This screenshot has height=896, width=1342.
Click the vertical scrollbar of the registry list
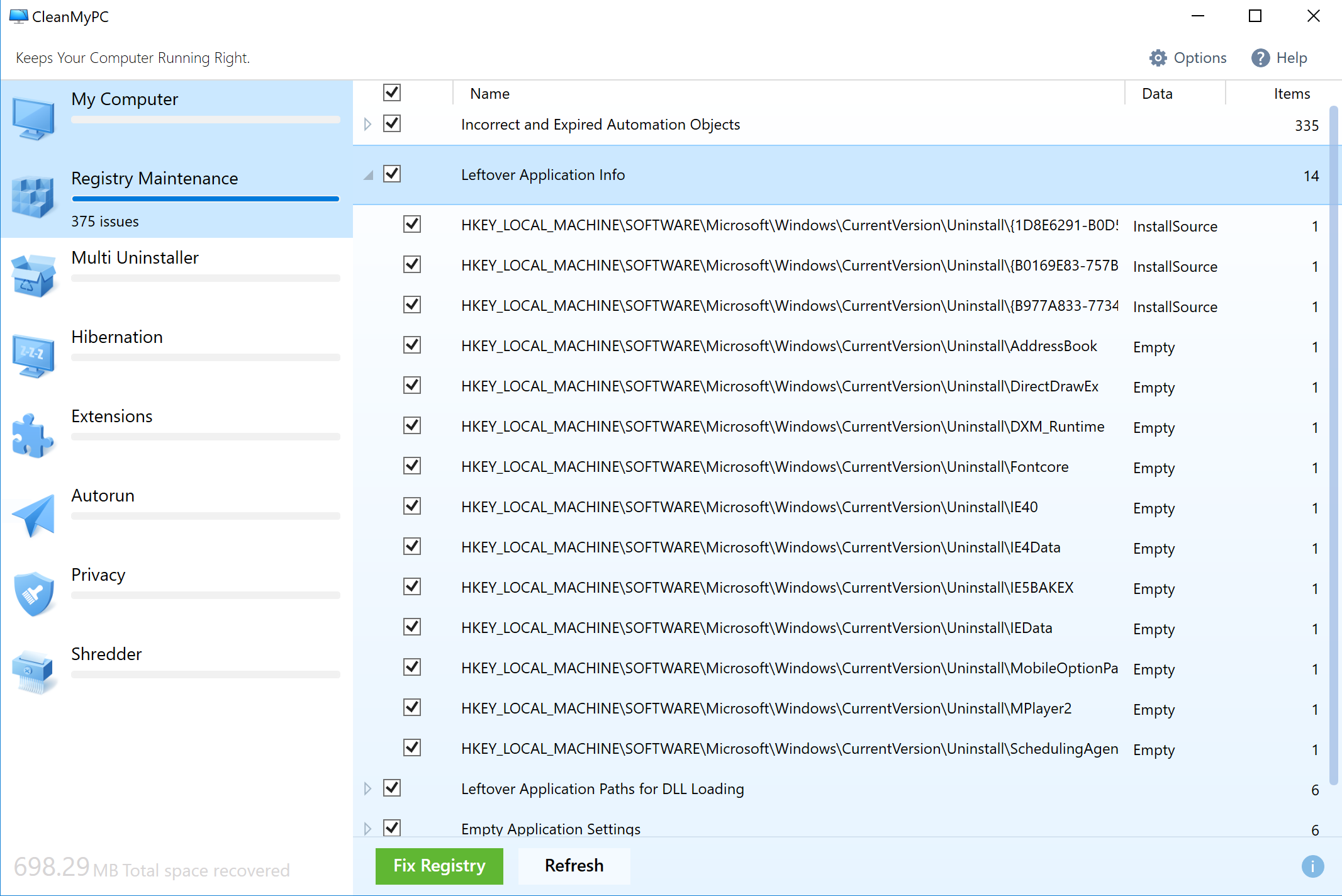click(1334, 445)
